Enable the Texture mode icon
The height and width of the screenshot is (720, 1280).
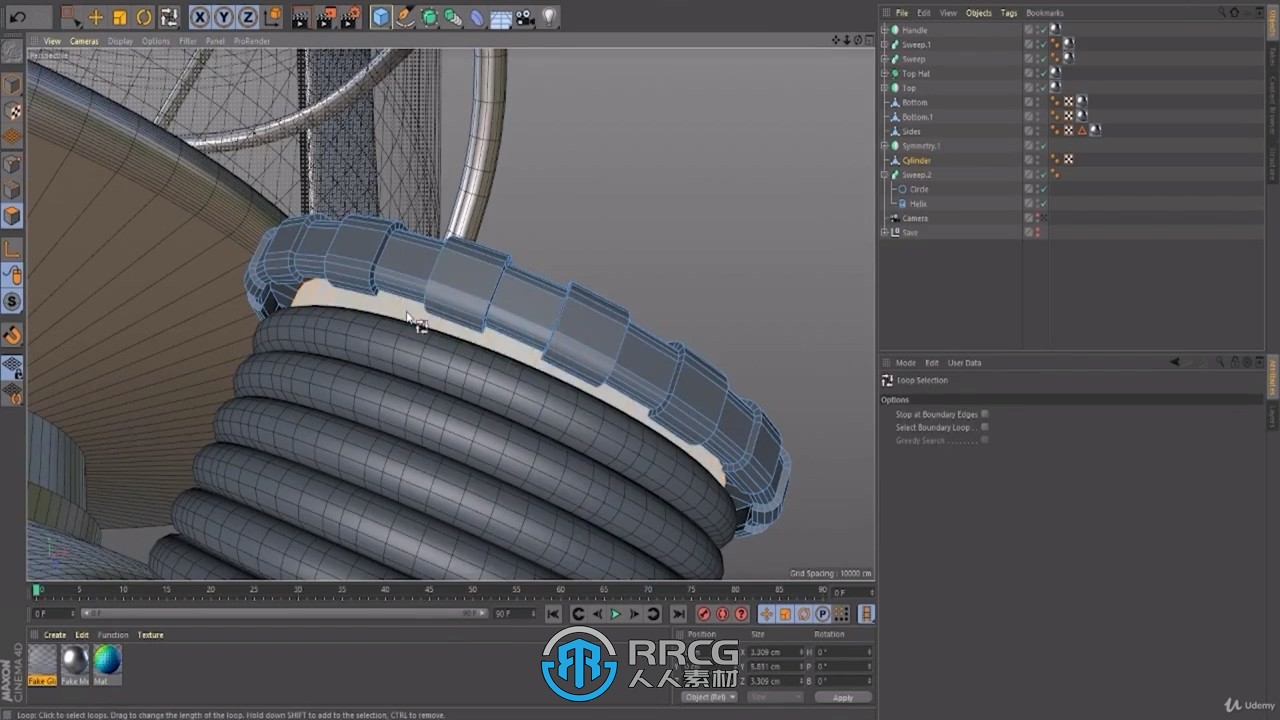click(12, 111)
